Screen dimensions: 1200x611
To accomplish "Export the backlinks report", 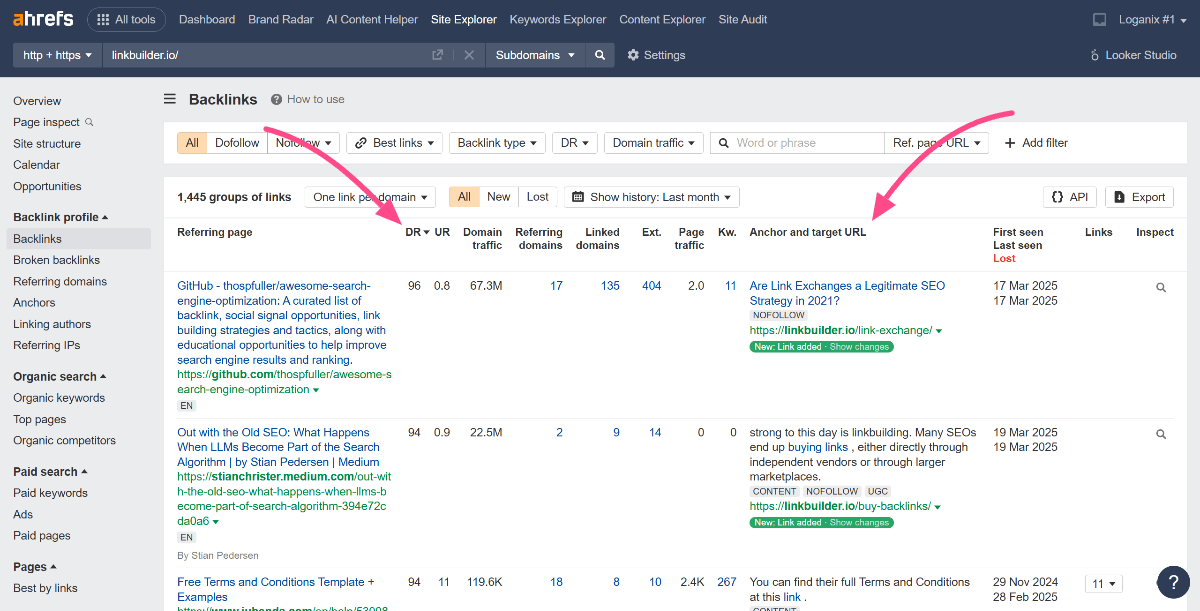I will [x=1140, y=197].
